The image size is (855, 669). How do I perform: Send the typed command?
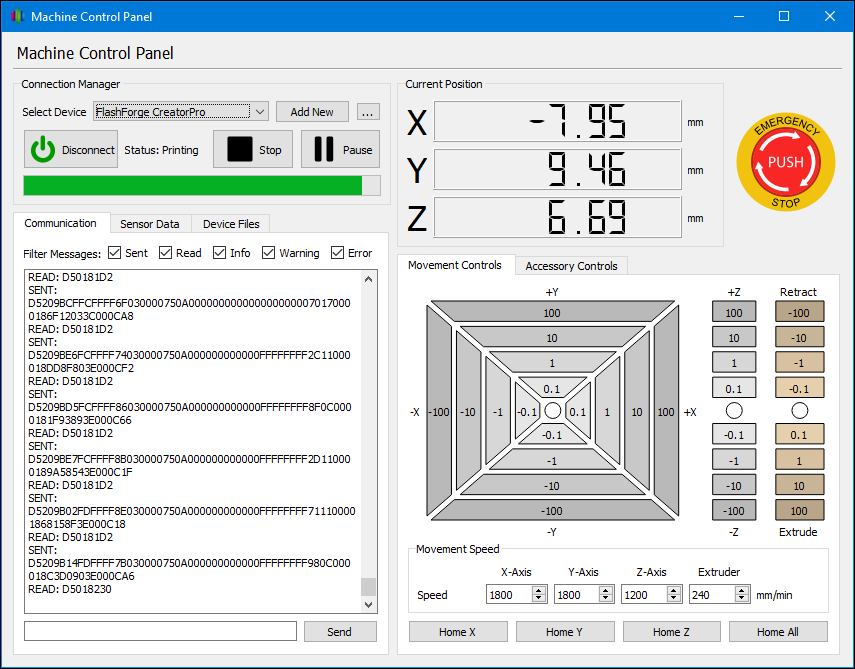point(340,631)
